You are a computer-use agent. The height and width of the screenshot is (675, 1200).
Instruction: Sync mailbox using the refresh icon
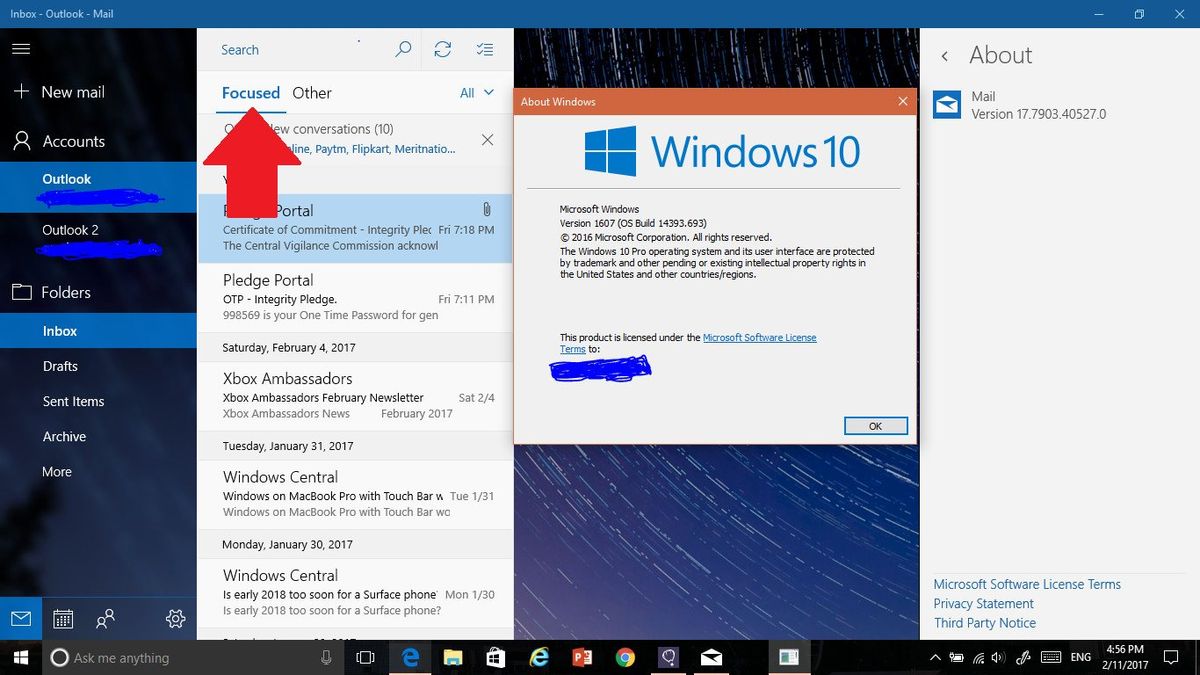443,49
